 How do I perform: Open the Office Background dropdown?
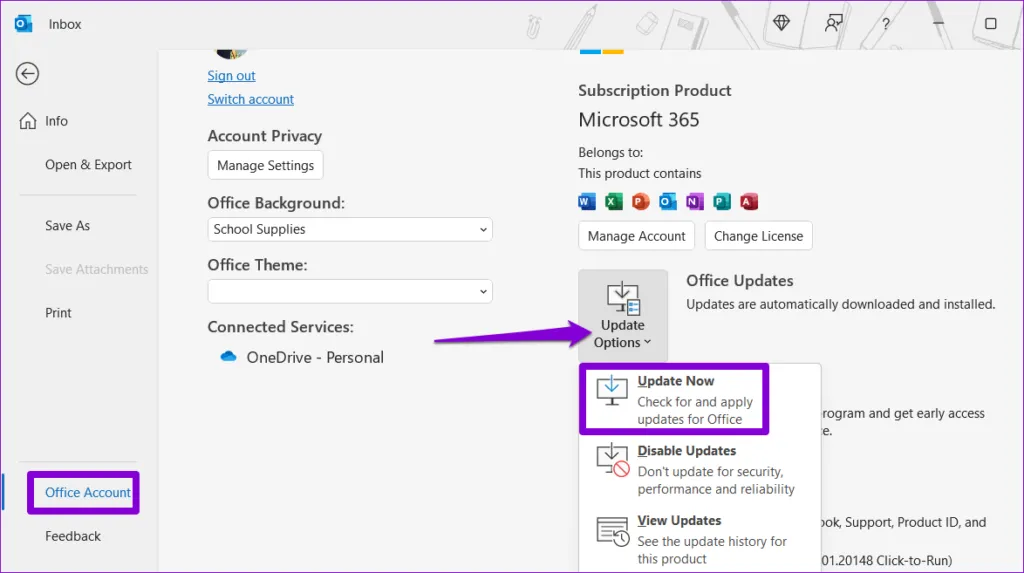coord(350,229)
